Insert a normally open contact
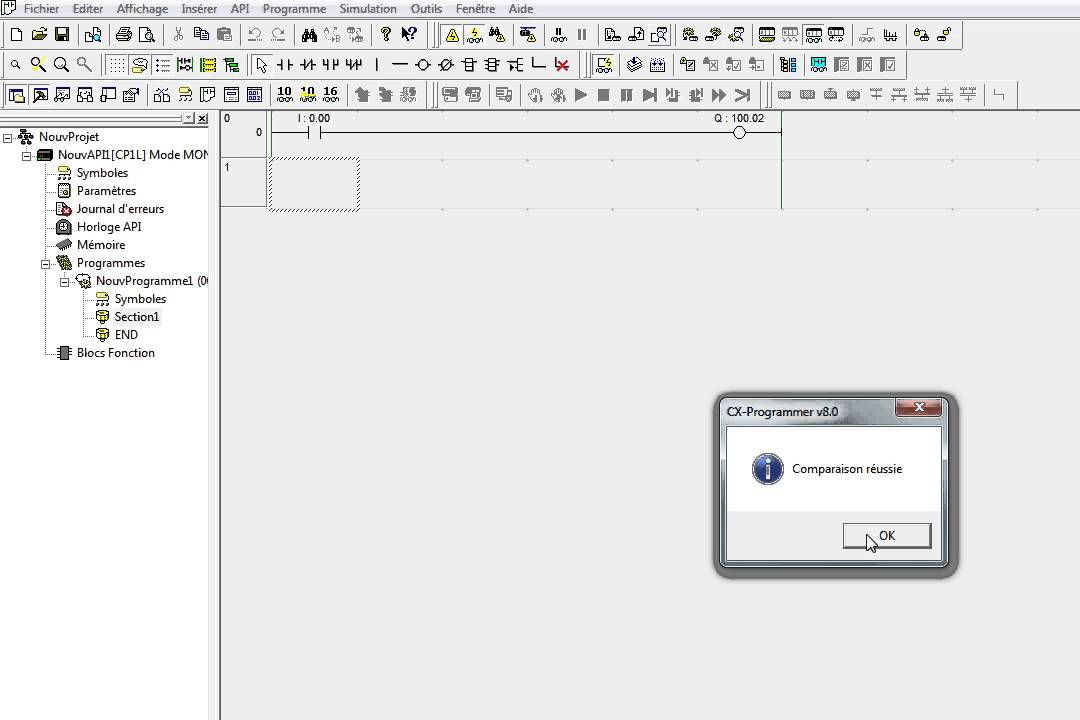1080x720 pixels. (284, 65)
